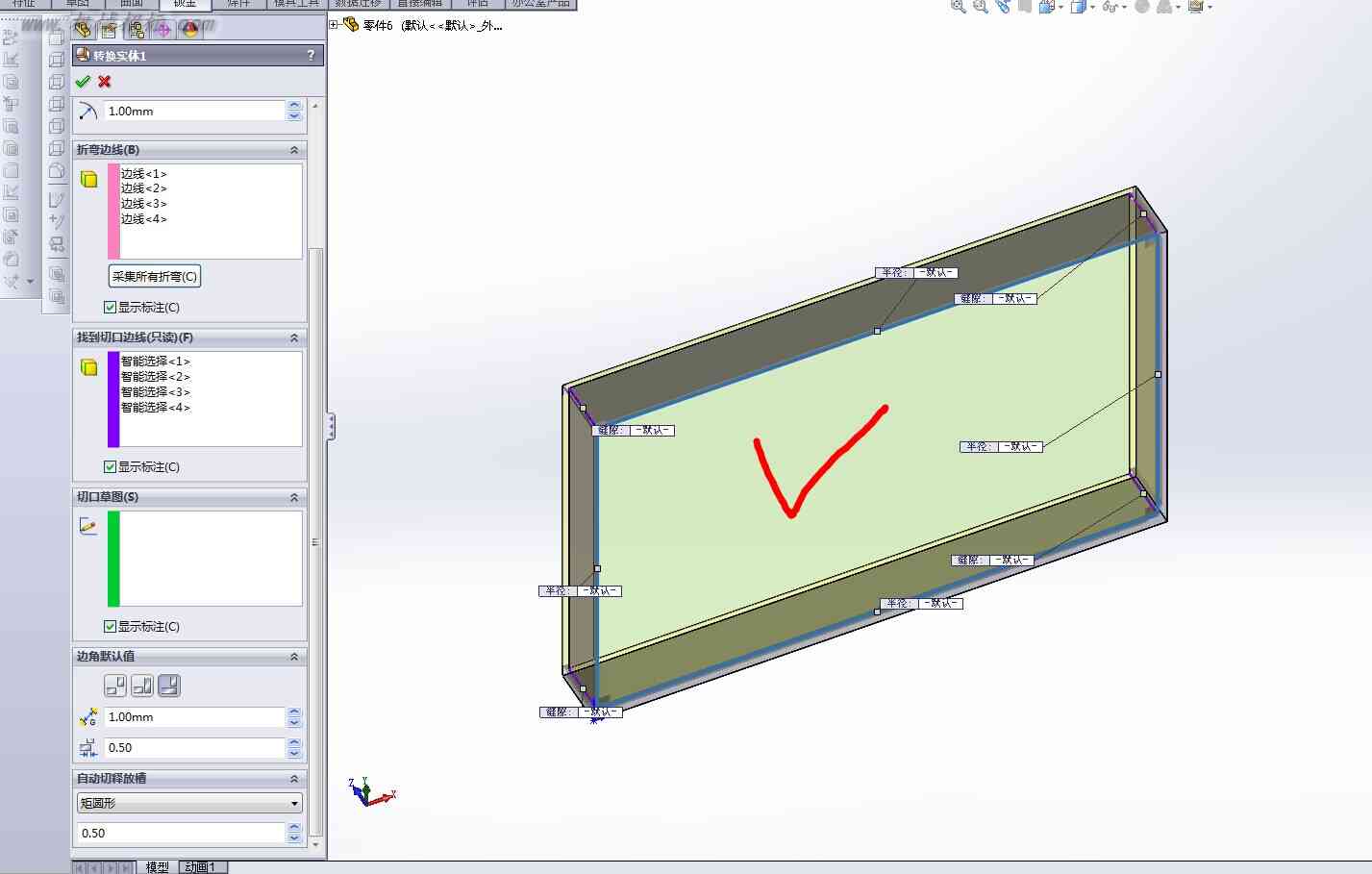This screenshot has width=1372, height=874.
Task: Open the DimXpertManager tab
Action: click(x=162, y=30)
